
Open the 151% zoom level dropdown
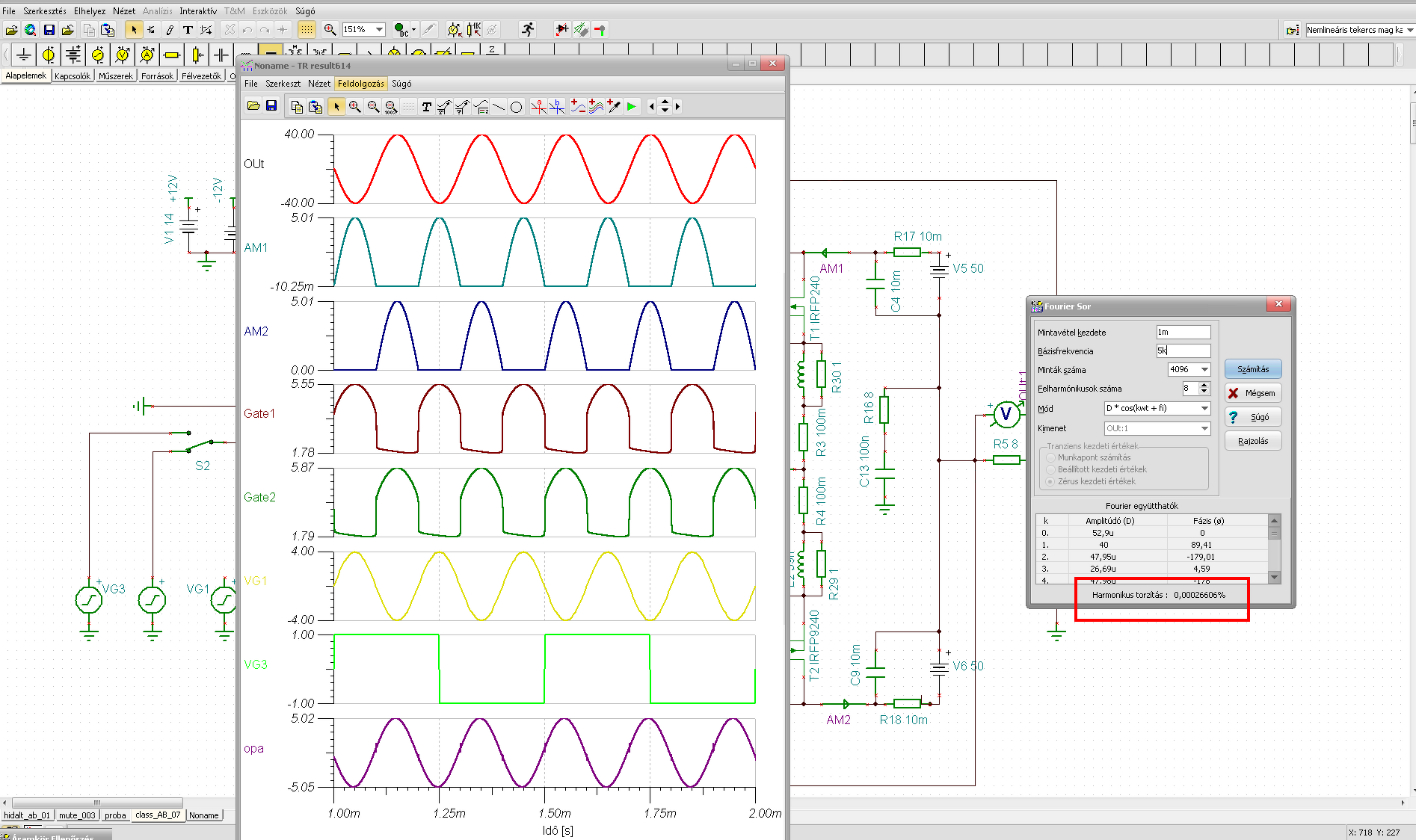click(380, 30)
